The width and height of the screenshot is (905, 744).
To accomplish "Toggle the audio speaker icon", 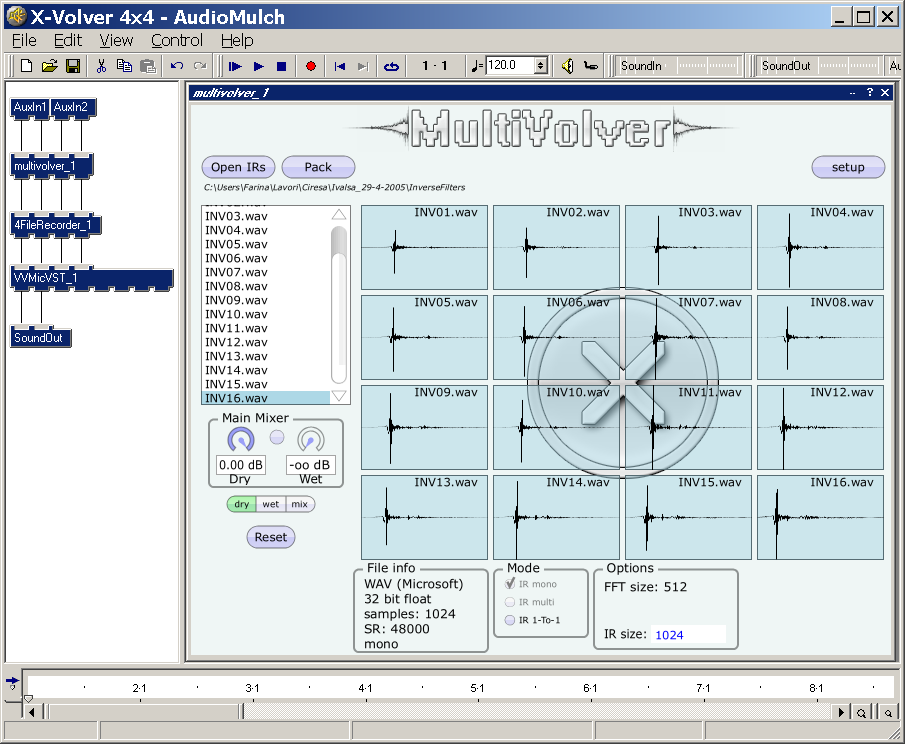I will pos(567,66).
